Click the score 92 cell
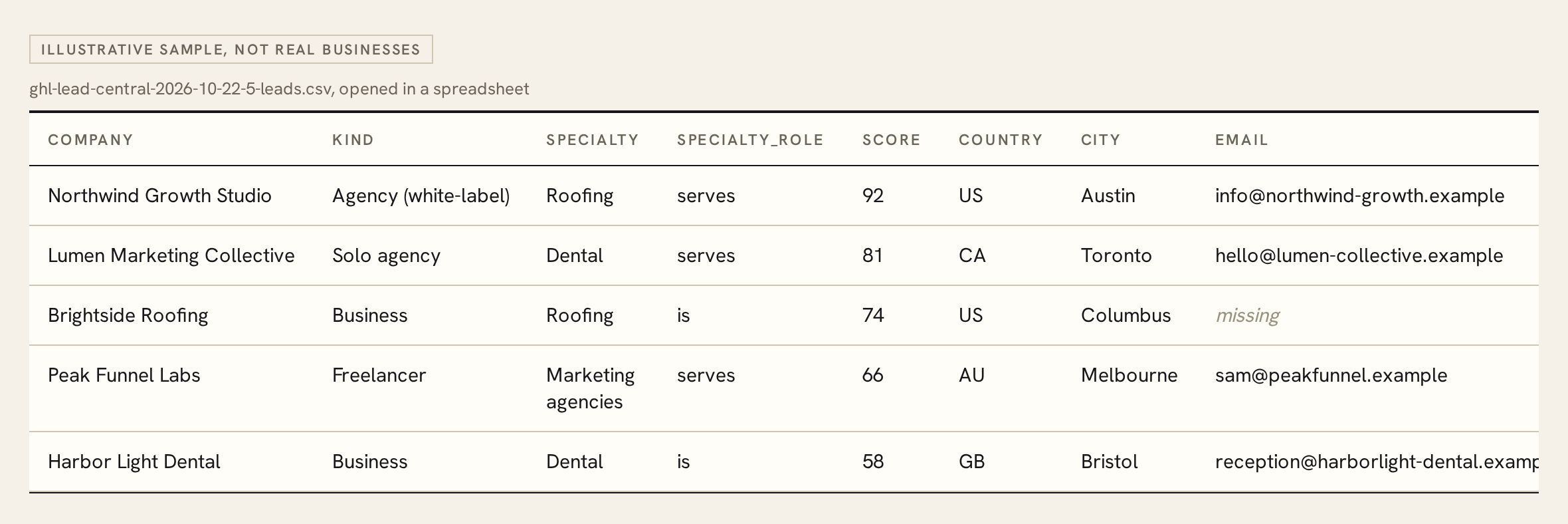 click(873, 196)
